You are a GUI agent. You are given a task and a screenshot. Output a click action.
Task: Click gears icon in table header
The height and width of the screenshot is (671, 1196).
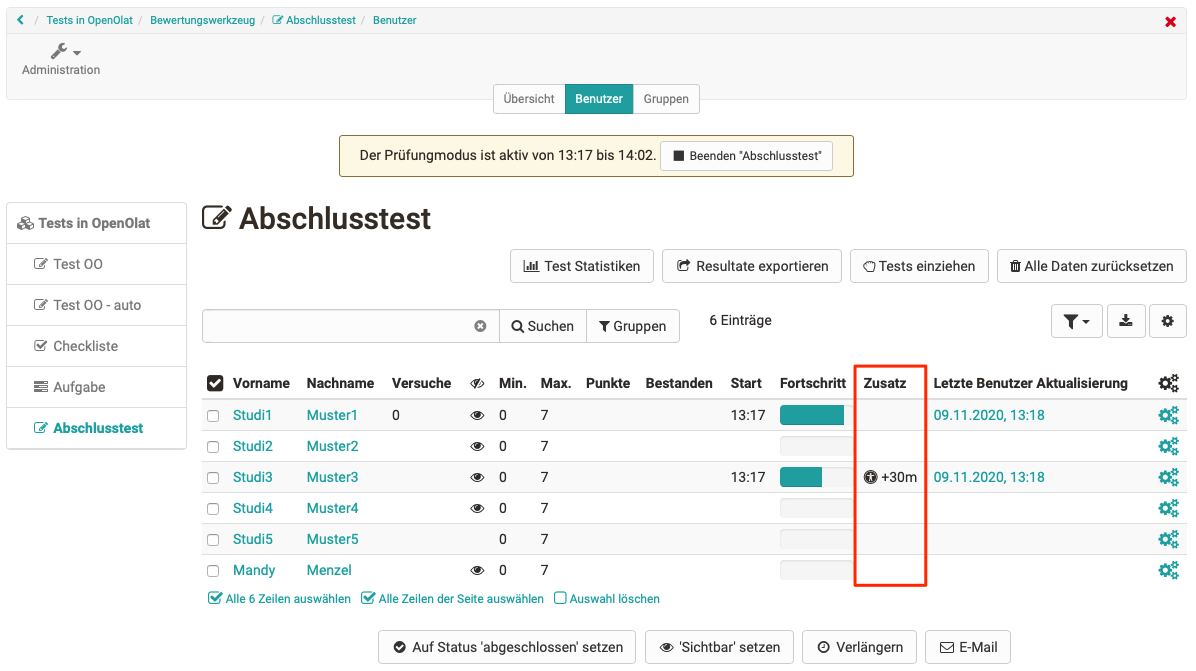coord(1167,383)
